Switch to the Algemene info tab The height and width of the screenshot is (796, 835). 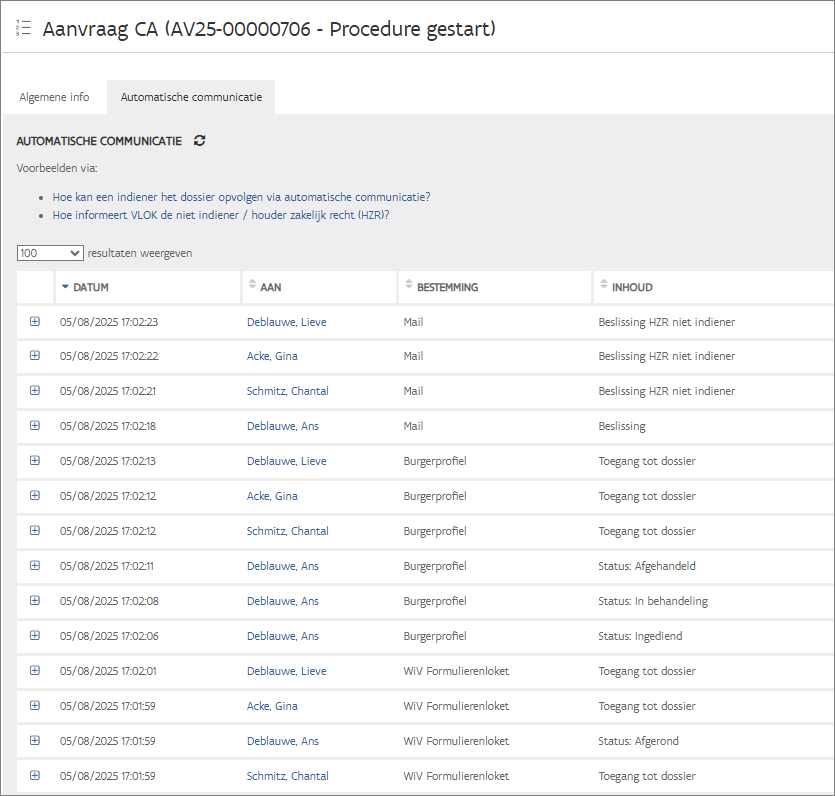pyautogui.click(x=54, y=97)
